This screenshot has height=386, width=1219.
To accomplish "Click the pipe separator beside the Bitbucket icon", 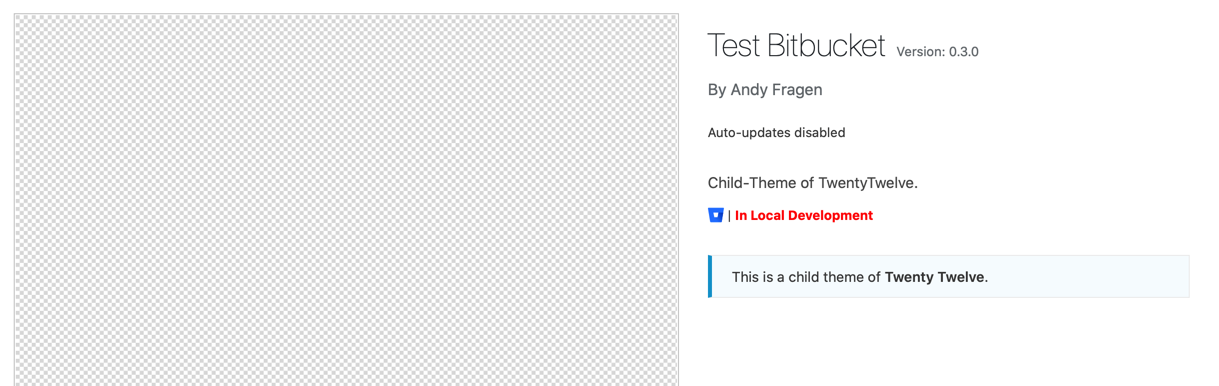I will (730, 215).
